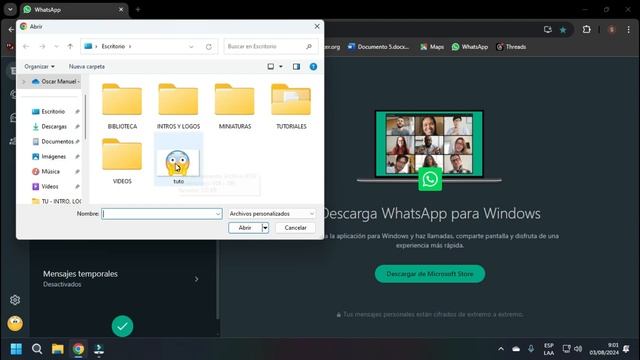Open the tab search dropdown
This screenshot has height=360, width=640.
[x=10, y=9]
